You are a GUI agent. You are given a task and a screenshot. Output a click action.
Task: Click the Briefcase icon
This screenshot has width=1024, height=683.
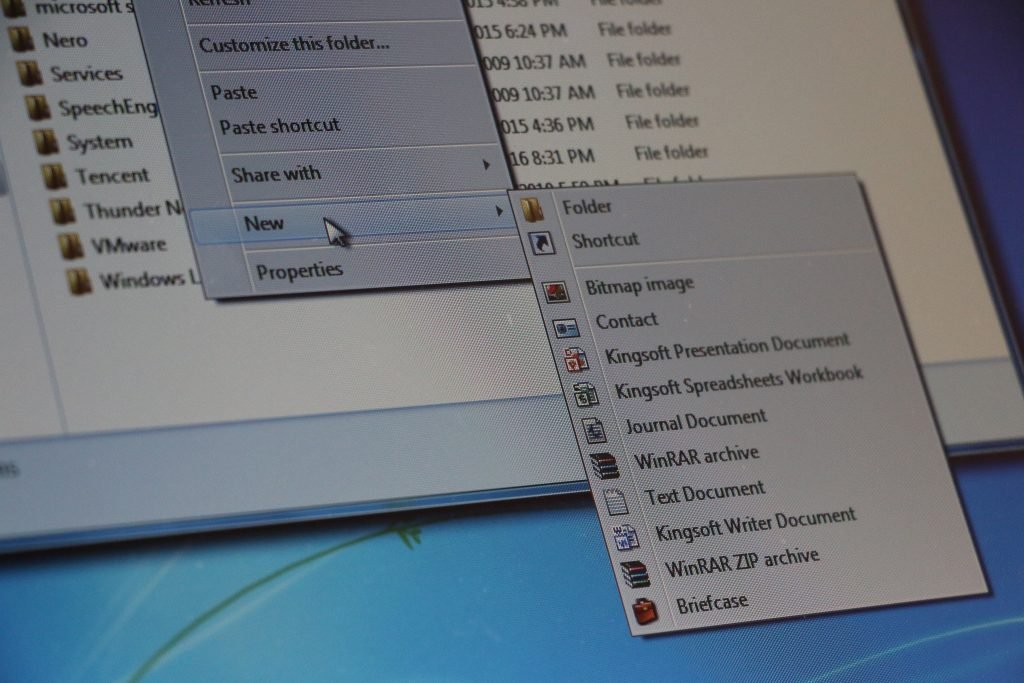click(645, 609)
